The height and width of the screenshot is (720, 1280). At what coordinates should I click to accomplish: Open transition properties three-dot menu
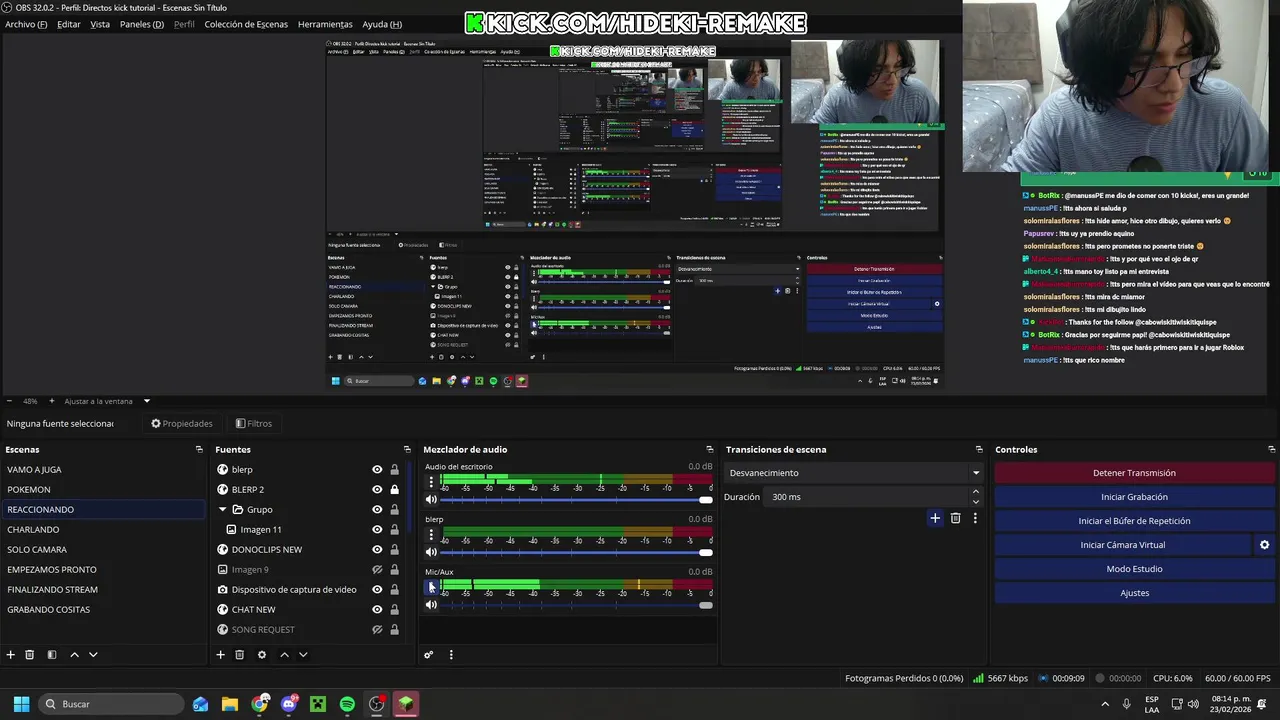click(975, 518)
